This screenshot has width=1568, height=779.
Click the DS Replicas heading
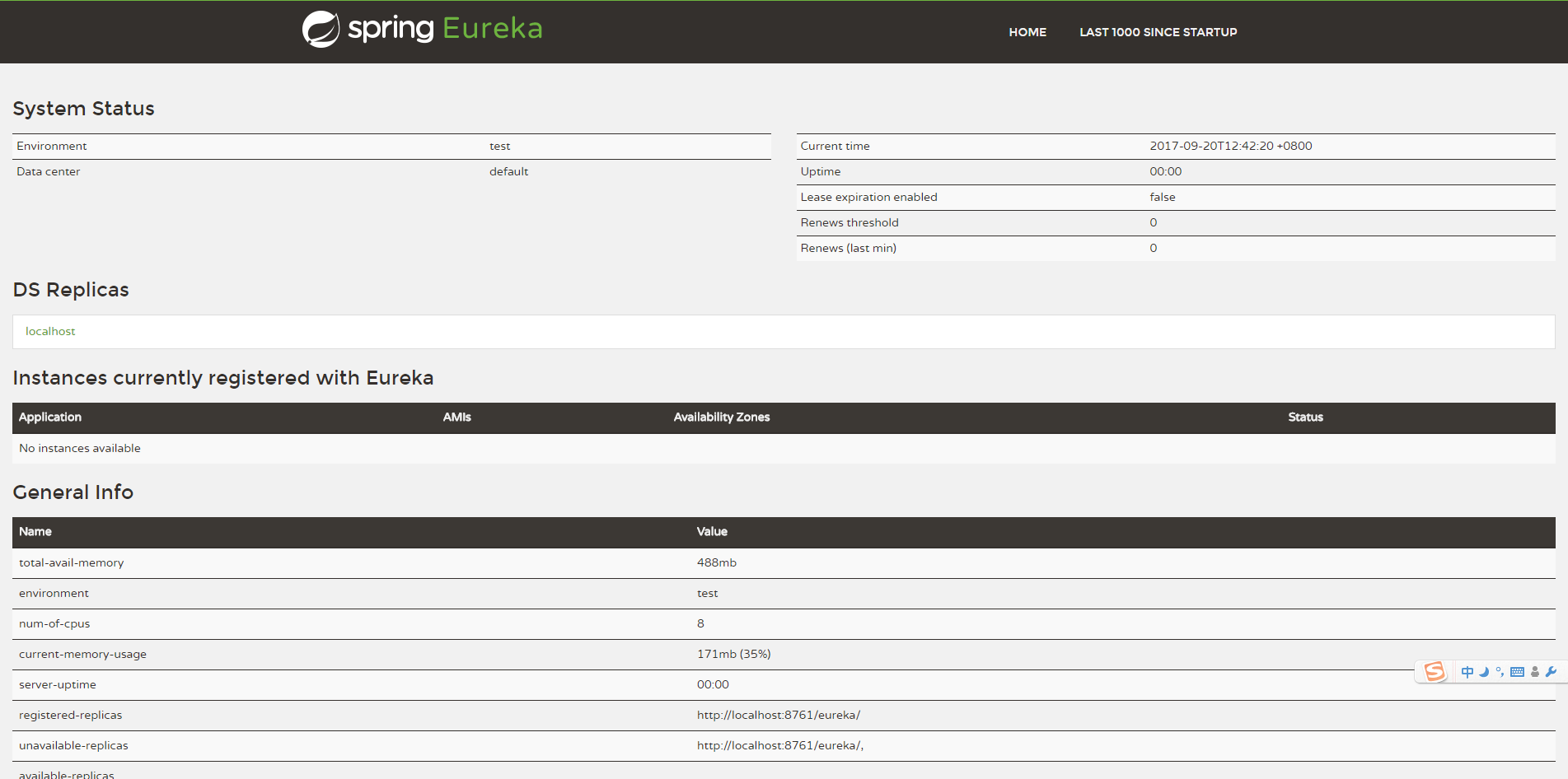tap(71, 290)
